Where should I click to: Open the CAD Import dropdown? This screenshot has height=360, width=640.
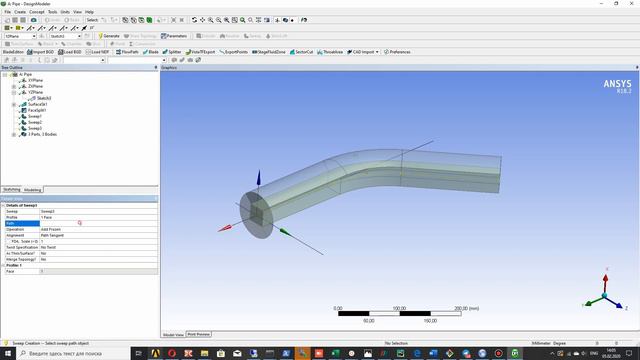click(363, 52)
